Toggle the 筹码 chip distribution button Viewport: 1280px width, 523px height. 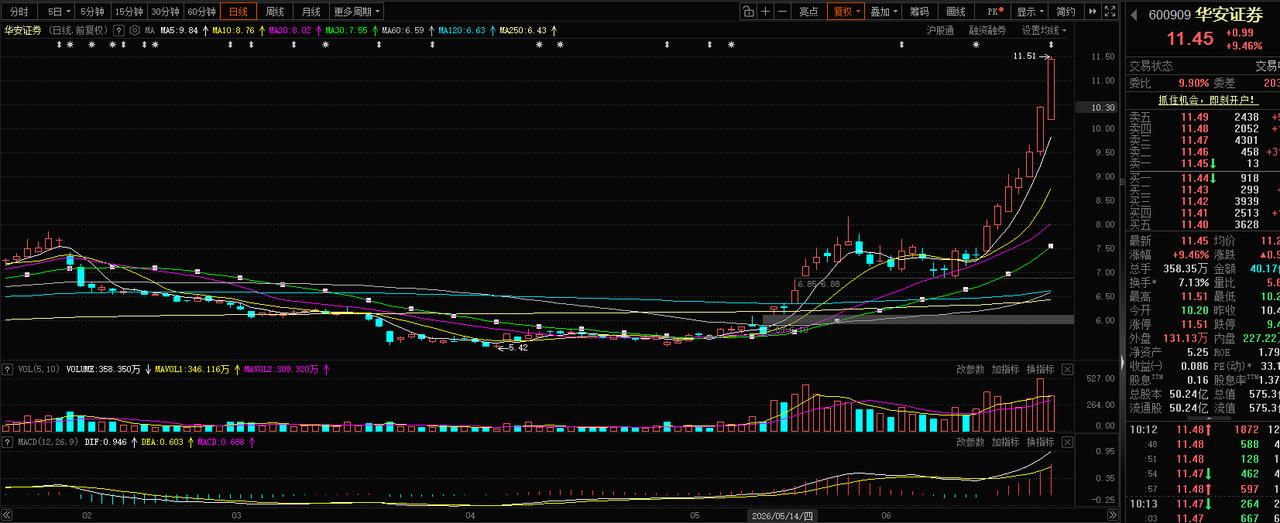click(x=920, y=12)
